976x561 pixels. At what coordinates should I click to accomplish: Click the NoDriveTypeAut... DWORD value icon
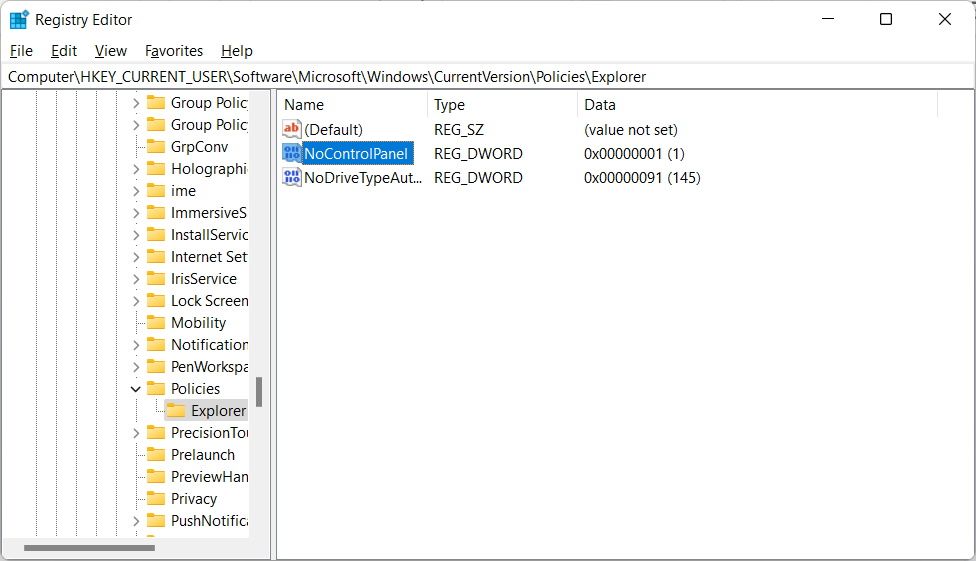tap(291, 177)
